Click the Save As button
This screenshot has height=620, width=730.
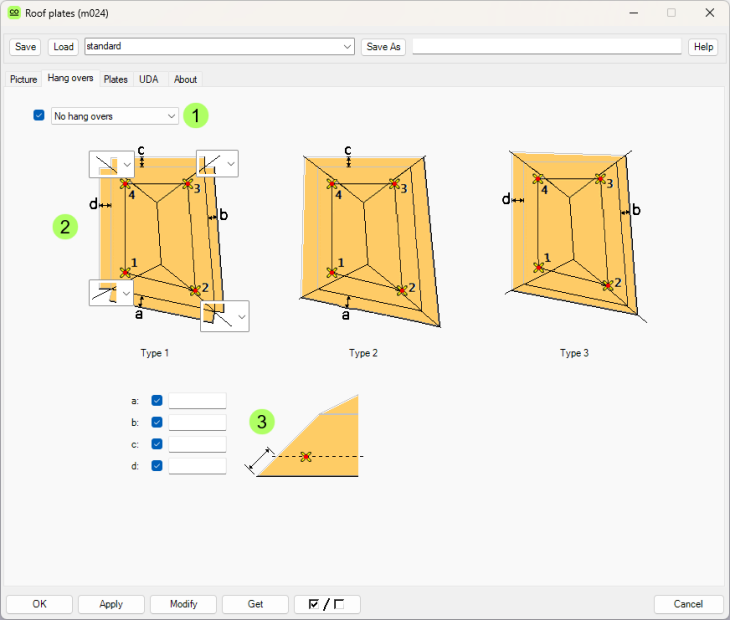383,47
